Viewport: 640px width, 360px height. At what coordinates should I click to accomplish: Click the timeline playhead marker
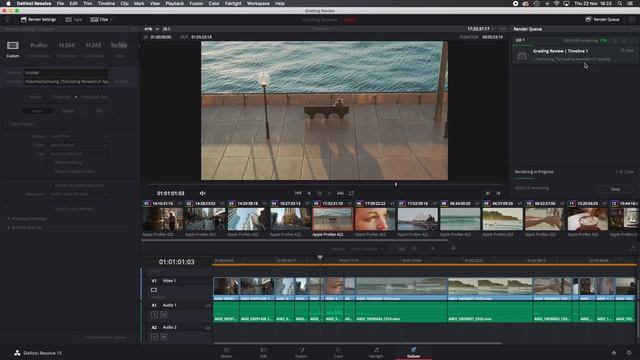pos(320,258)
